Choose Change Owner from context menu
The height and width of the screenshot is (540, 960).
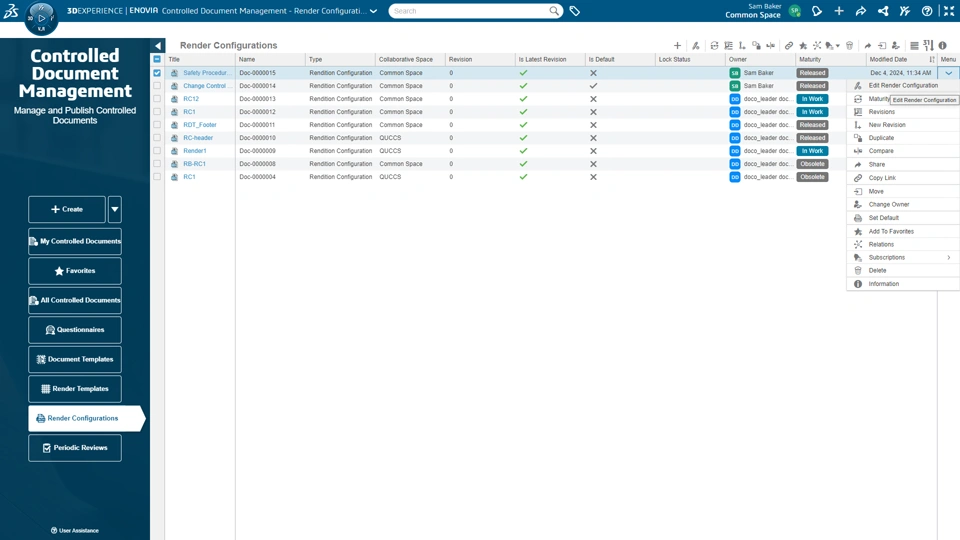[x=903, y=204]
